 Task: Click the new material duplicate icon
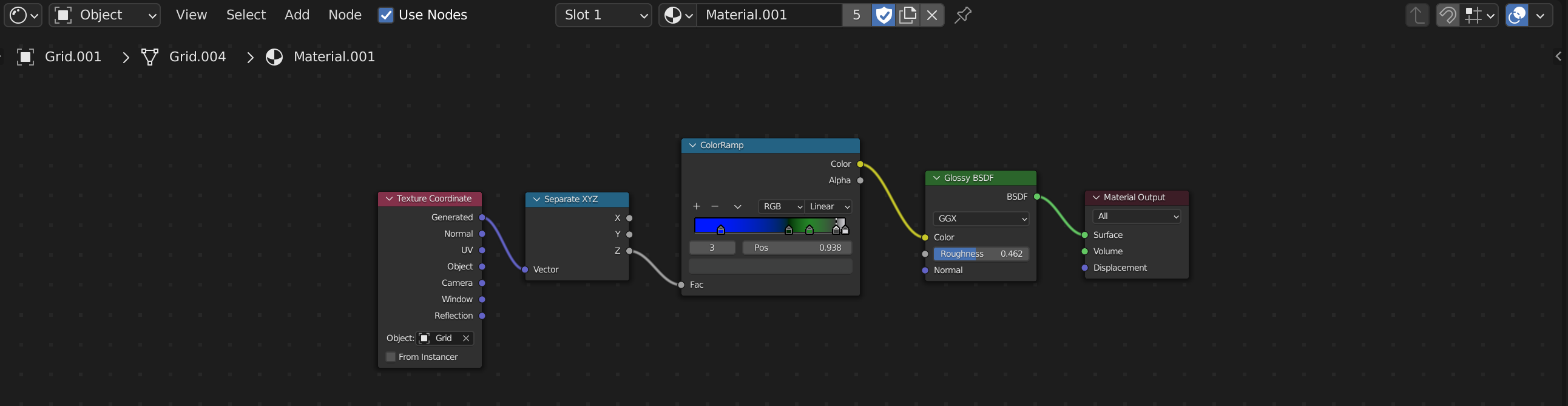908,15
